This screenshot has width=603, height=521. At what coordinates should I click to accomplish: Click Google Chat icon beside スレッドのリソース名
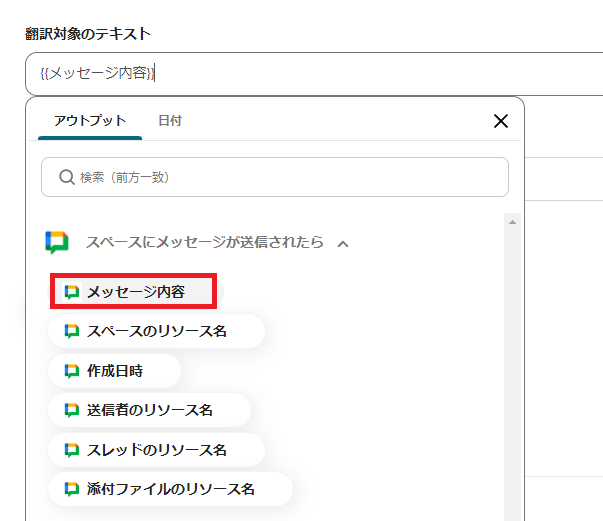click(x=72, y=449)
